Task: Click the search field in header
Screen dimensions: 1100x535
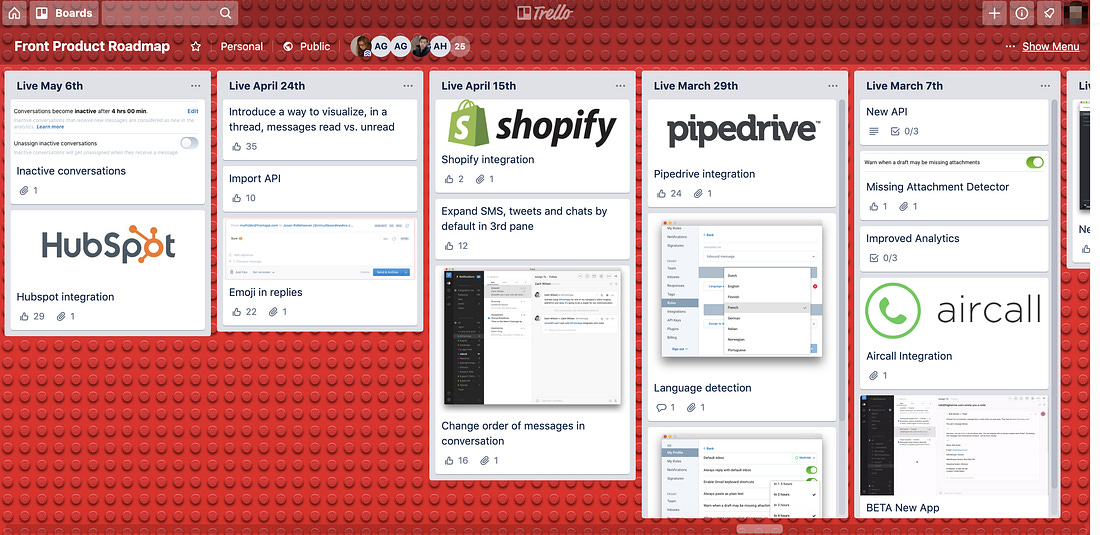Action: tap(169, 13)
